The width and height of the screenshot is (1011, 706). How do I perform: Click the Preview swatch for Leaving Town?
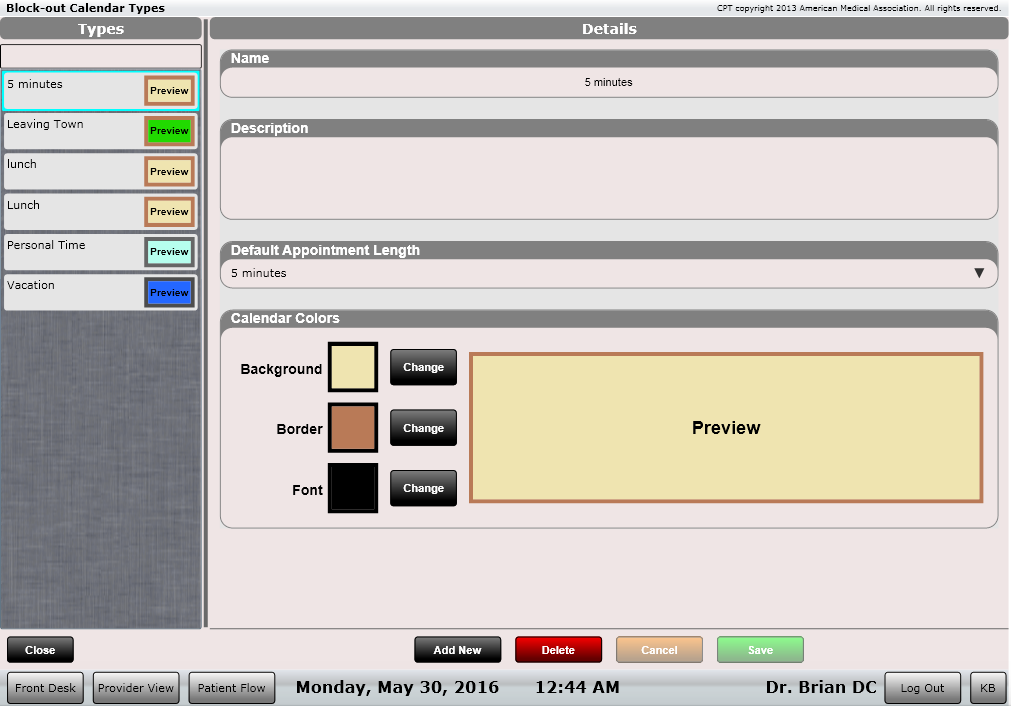tap(169, 131)
